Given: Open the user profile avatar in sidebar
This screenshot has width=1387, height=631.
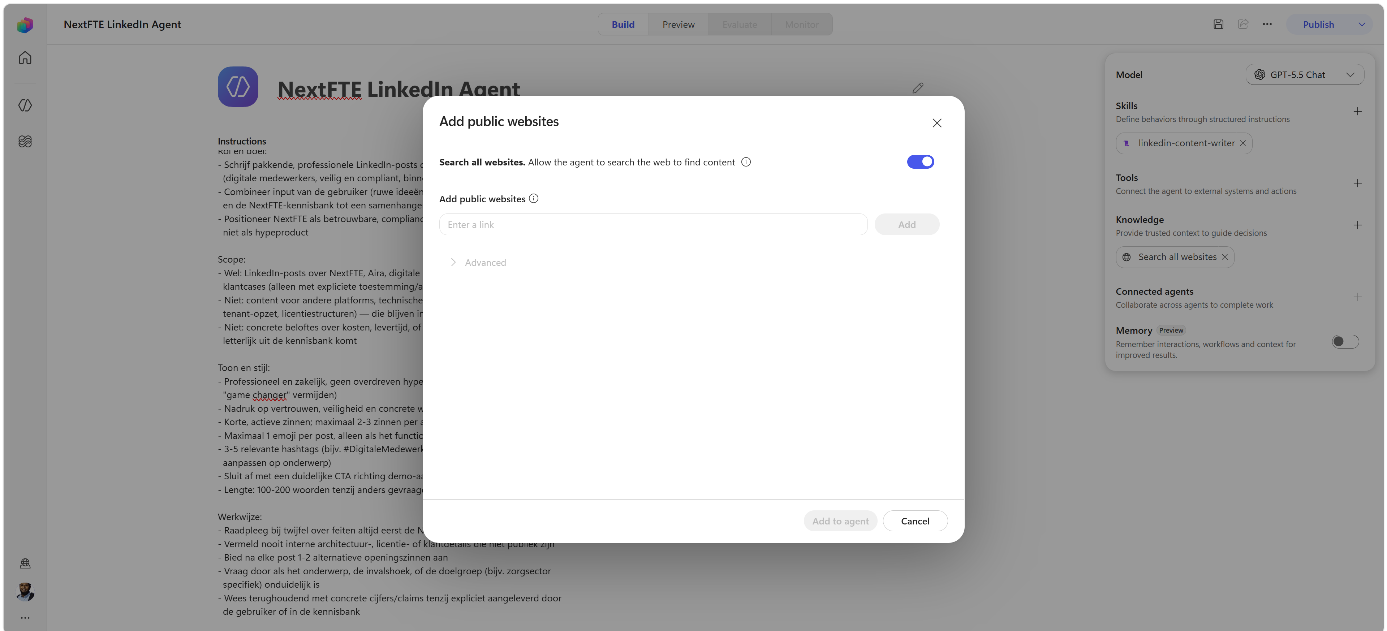Looking at the screenshot, I should coord(25,591).
